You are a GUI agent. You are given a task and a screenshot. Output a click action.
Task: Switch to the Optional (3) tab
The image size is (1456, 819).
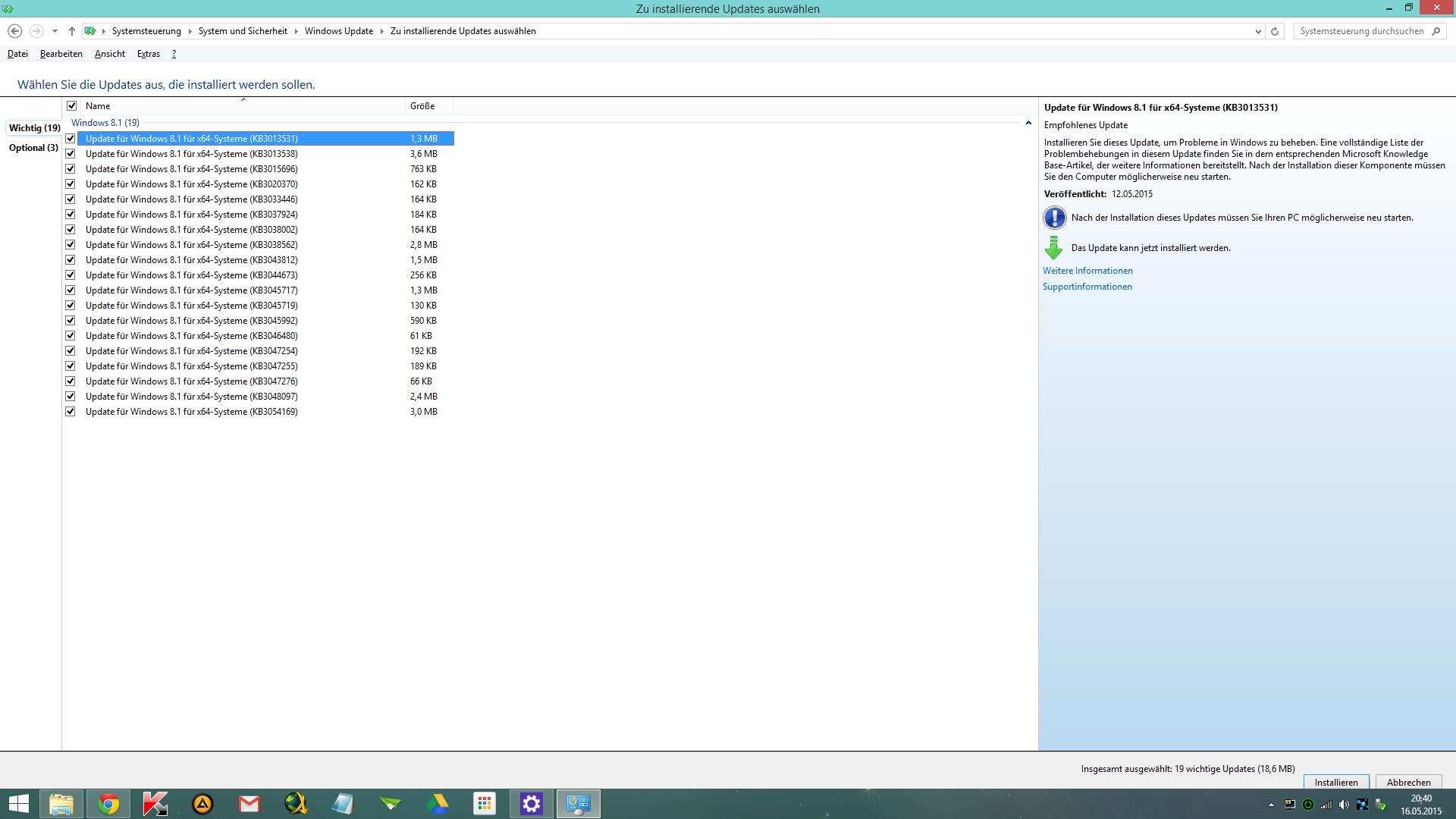(x=33, y=148)
